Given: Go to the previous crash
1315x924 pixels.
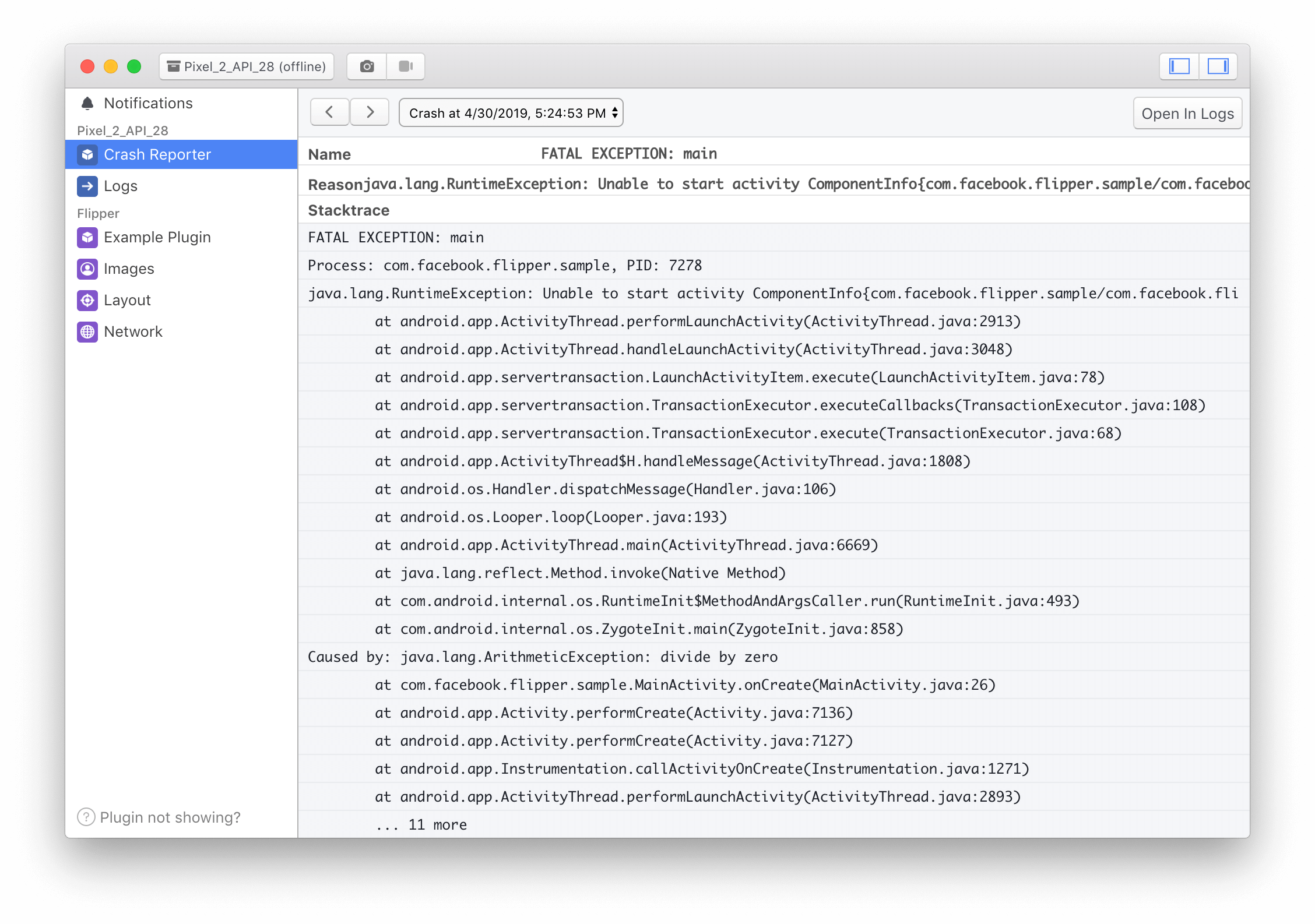Looking at the screenshot, I should (329, 112).
